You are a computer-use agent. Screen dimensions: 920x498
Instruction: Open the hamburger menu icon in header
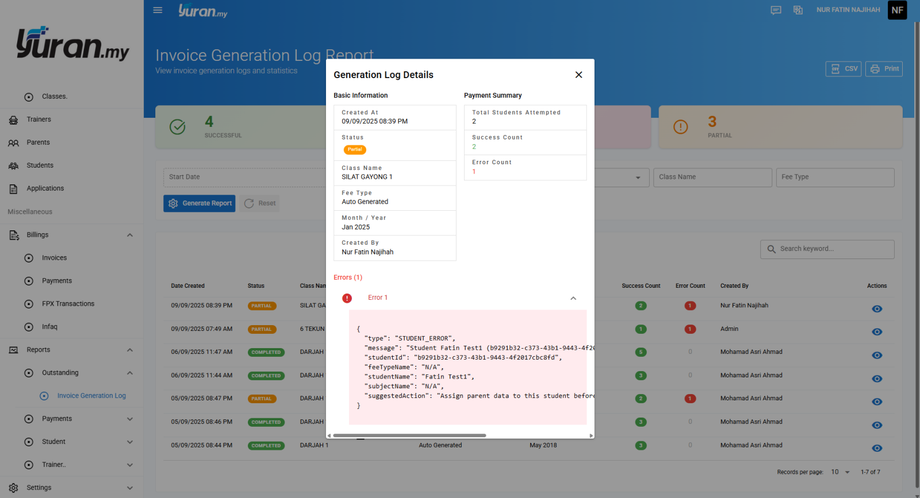pos(157,10)
